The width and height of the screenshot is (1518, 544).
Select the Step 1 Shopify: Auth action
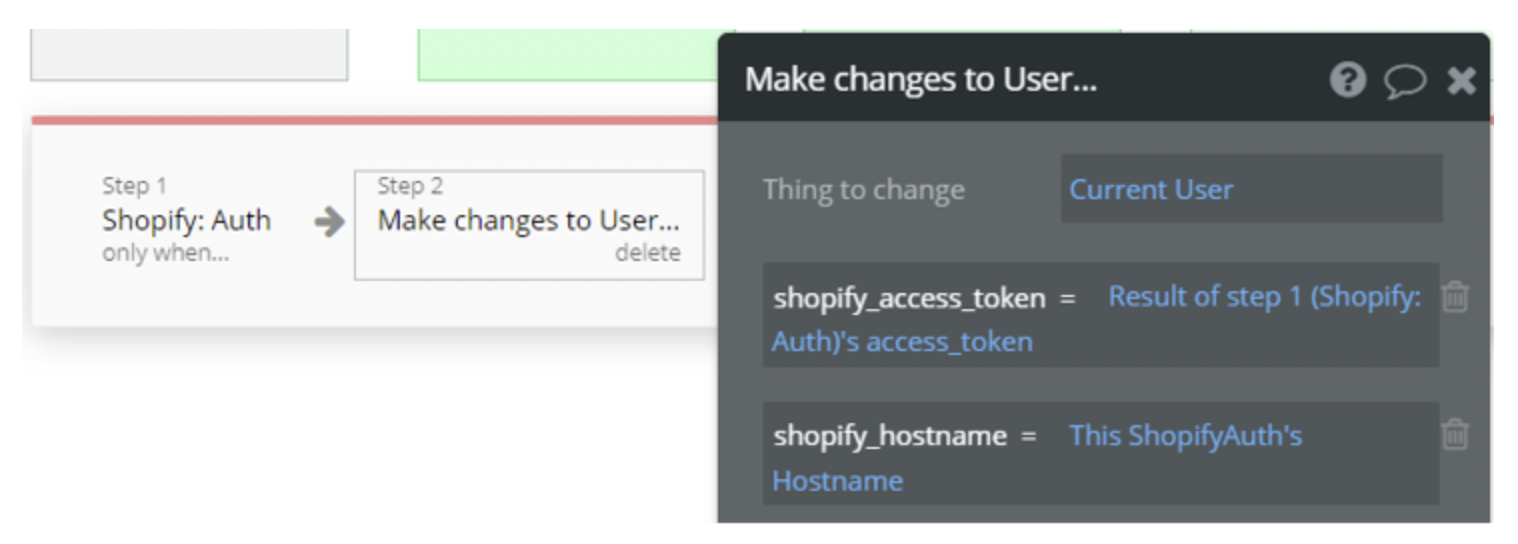(186, 220)
